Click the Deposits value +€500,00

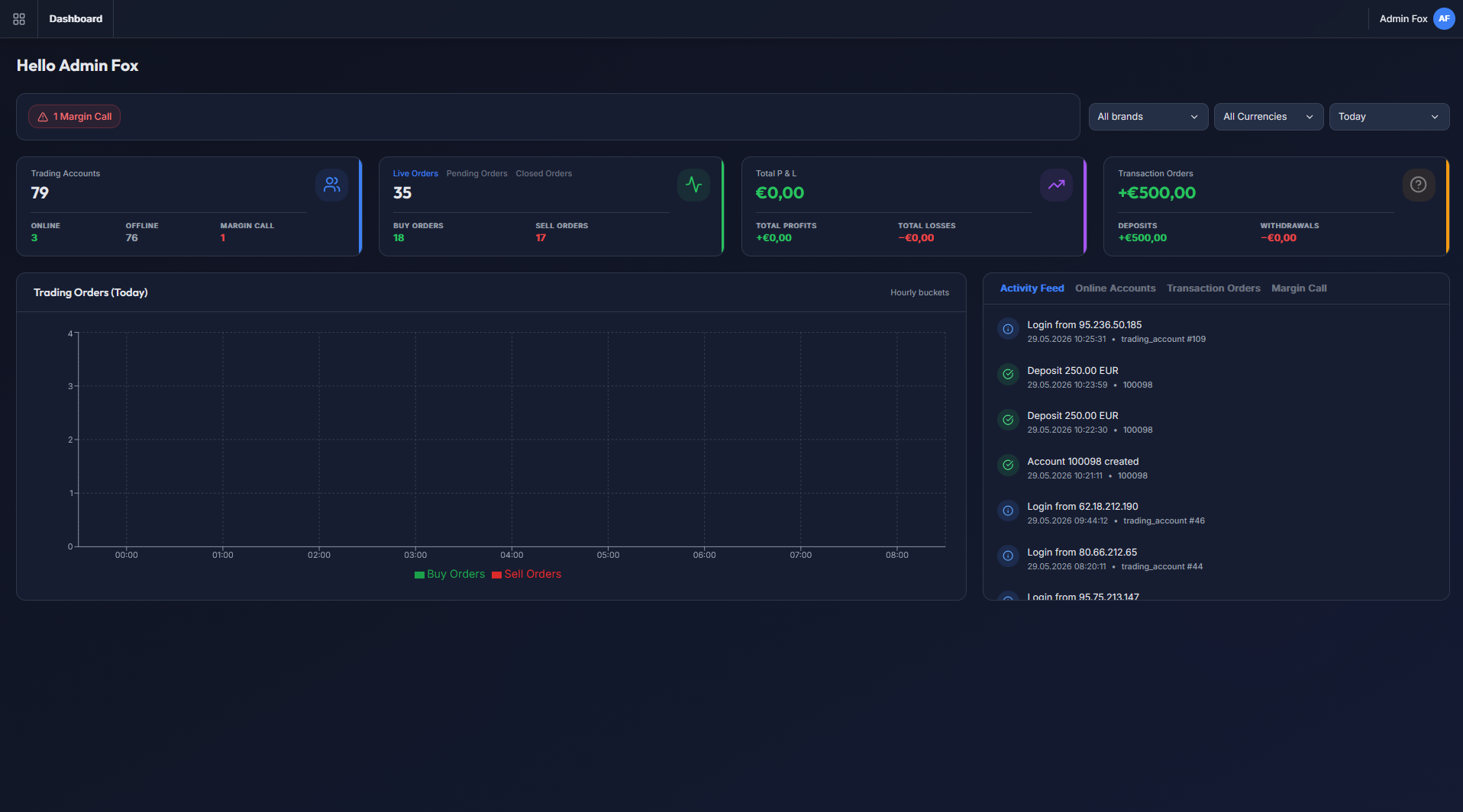1142,238
